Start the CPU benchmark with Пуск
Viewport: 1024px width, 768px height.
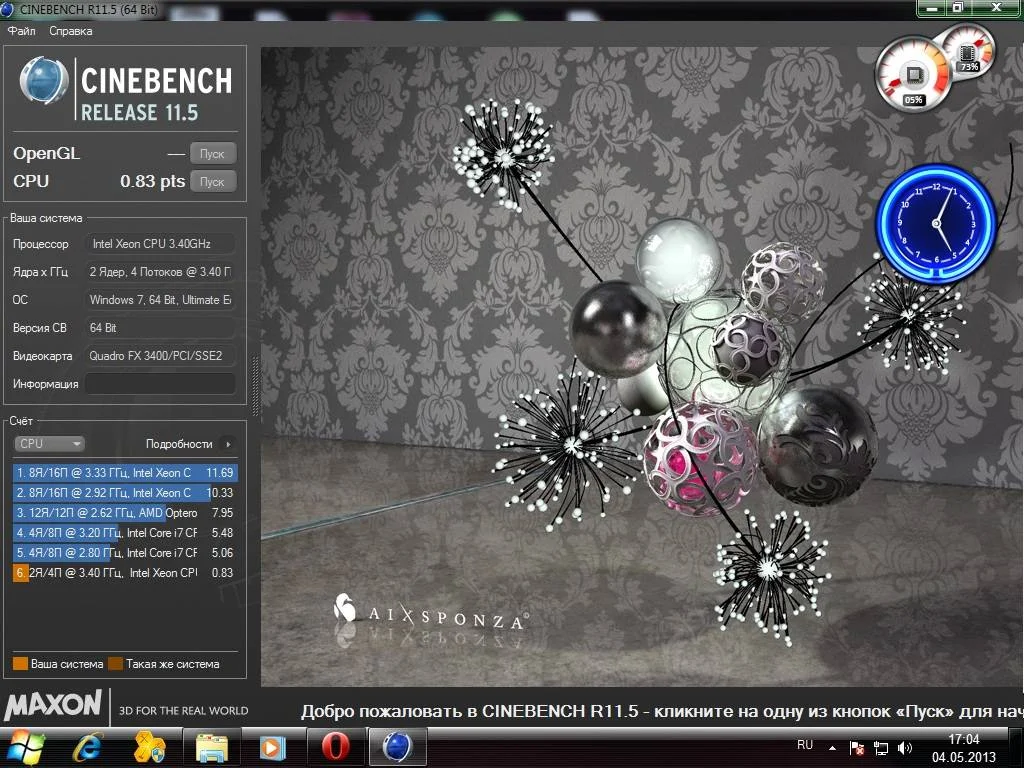point(212,182)
